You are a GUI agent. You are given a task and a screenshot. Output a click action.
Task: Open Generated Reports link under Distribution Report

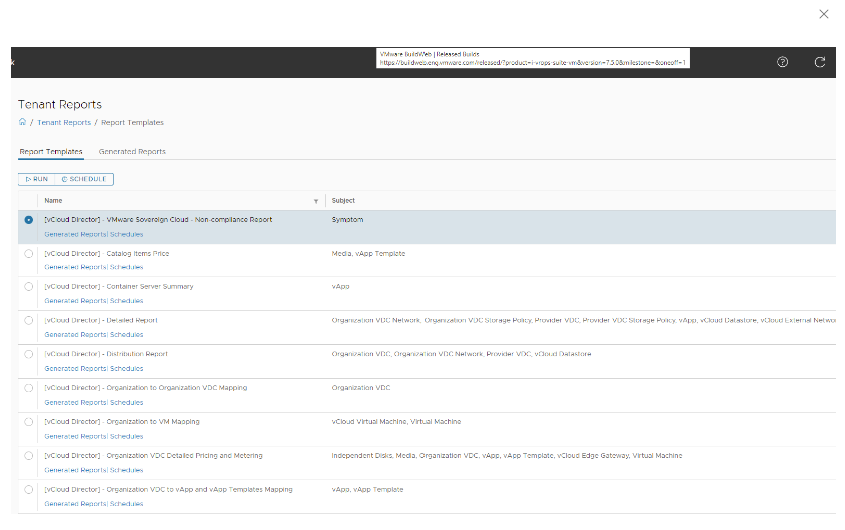(x=76, y=369)
